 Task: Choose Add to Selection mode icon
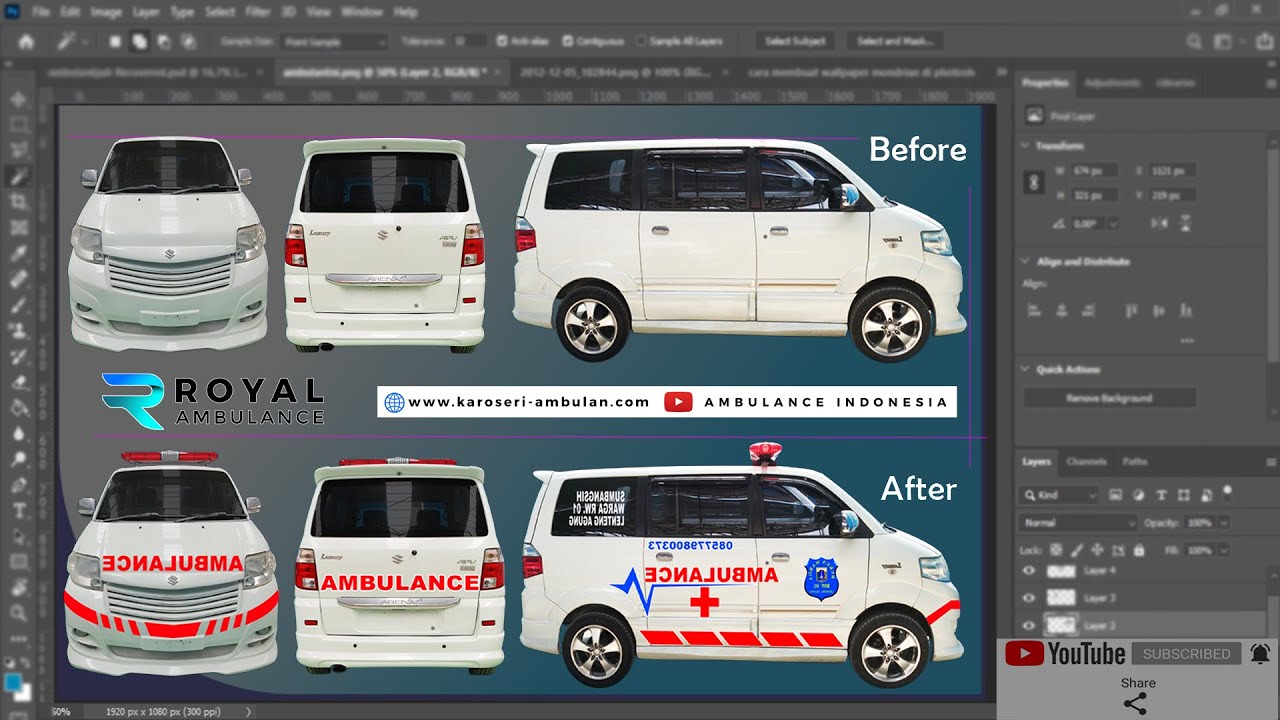139,42
